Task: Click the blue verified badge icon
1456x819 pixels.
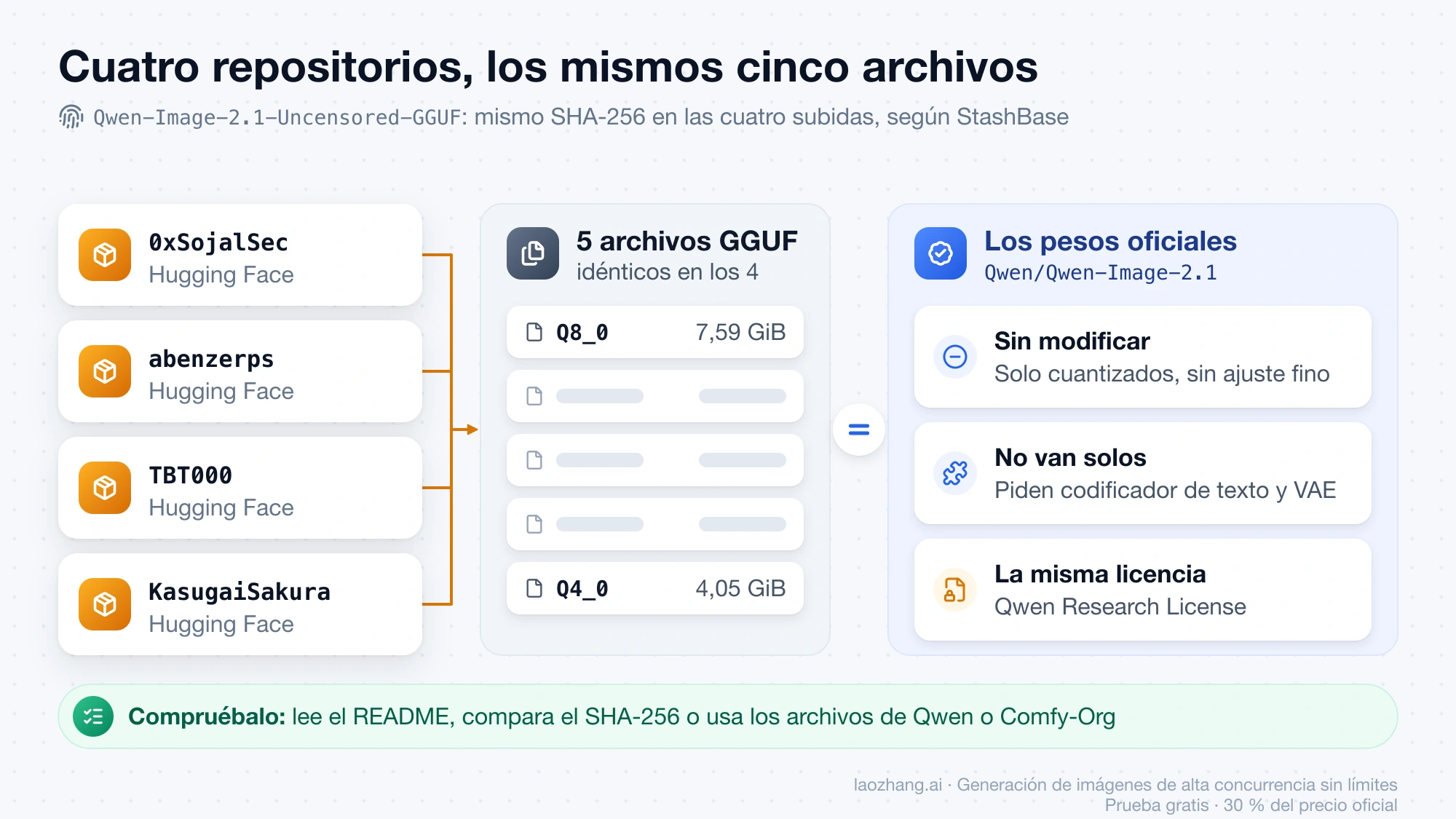Action: [941, 253]
